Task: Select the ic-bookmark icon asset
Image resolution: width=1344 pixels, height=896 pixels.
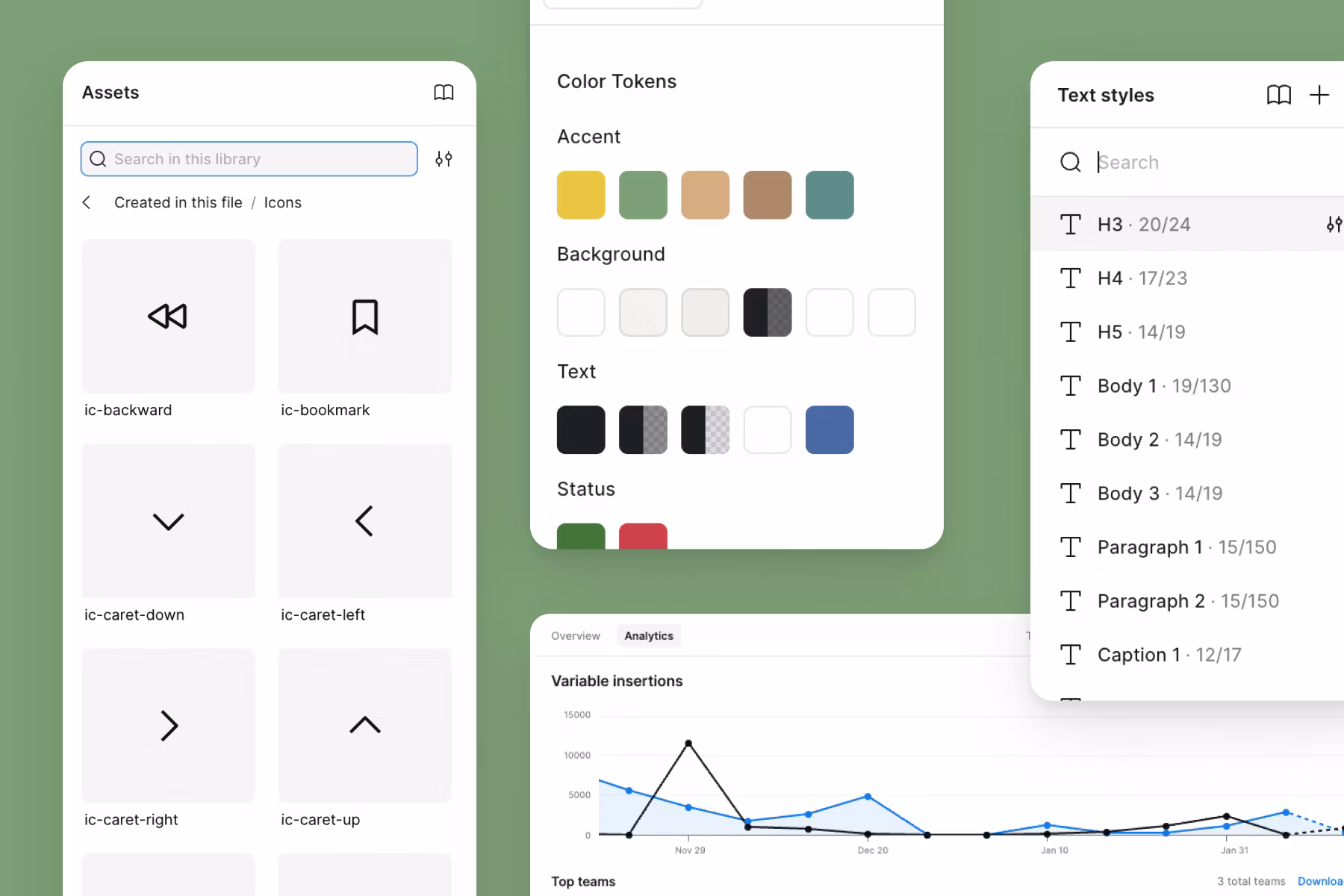Action: pos(364,316)
